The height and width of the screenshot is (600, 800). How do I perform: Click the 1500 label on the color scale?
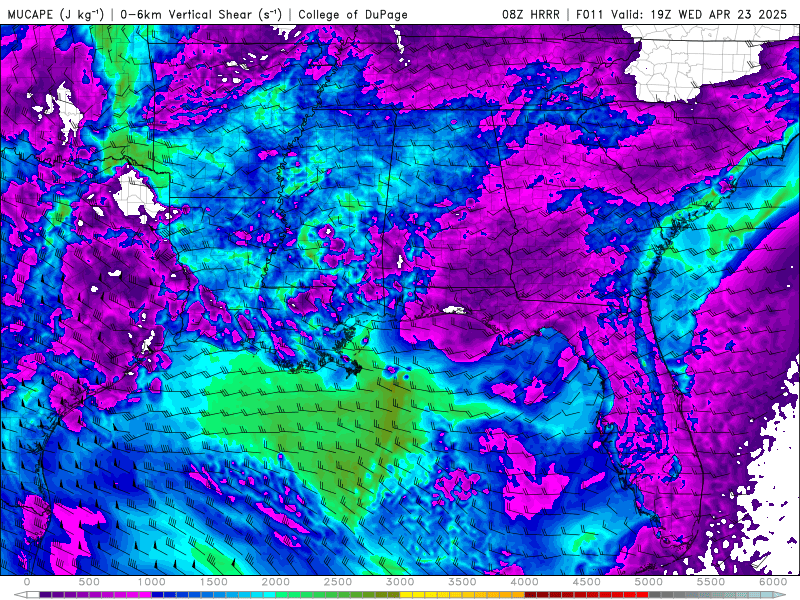[x=214, y=582]
